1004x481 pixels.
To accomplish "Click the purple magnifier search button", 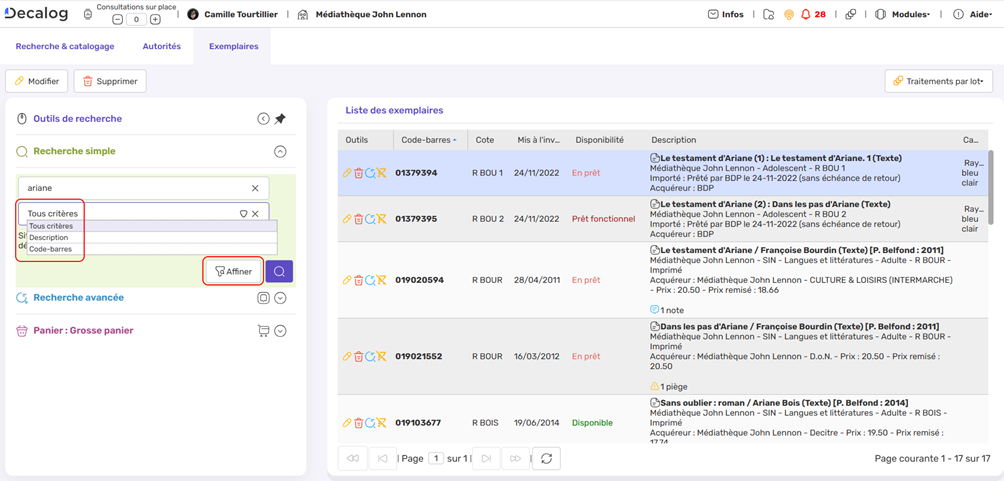I will click(279, 271).
